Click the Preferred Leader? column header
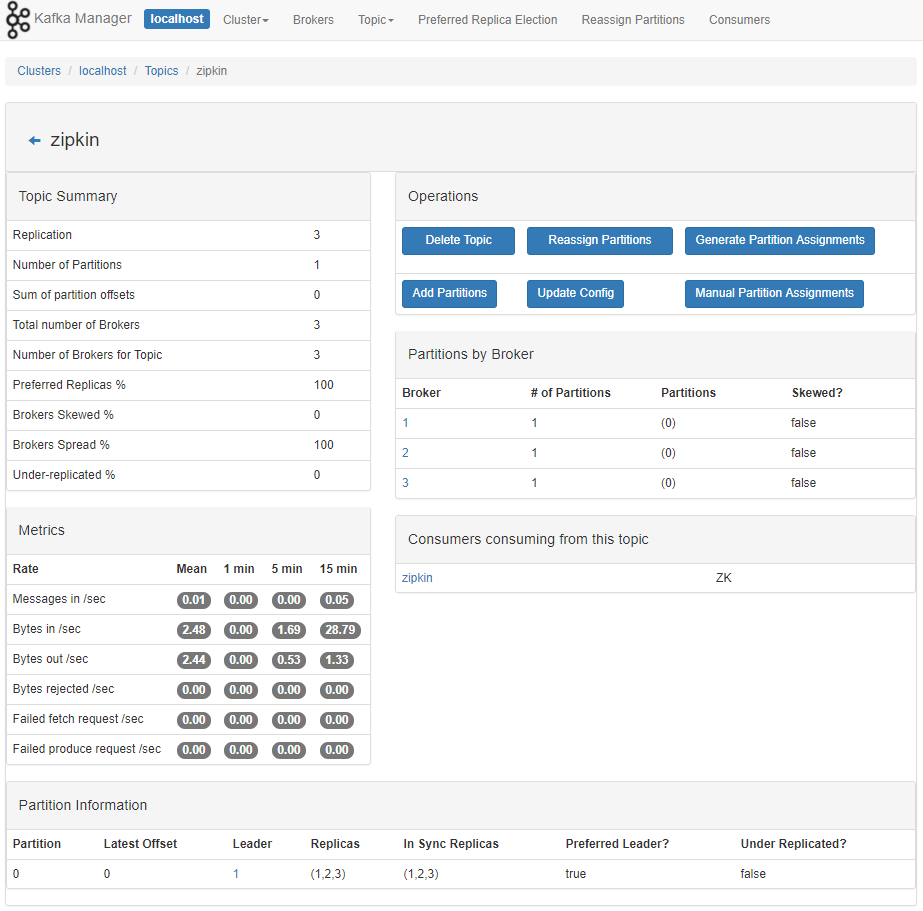 click(617, 844)
